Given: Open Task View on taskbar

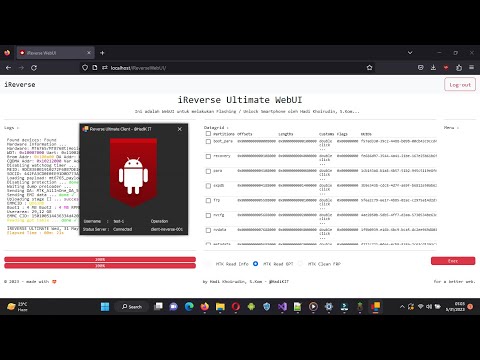Looking at the screenshot, I should (158, 306).
